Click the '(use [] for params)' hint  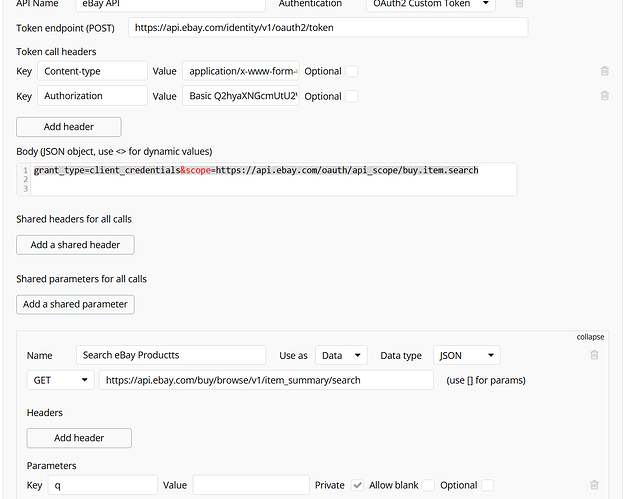[x=486, y=380]
